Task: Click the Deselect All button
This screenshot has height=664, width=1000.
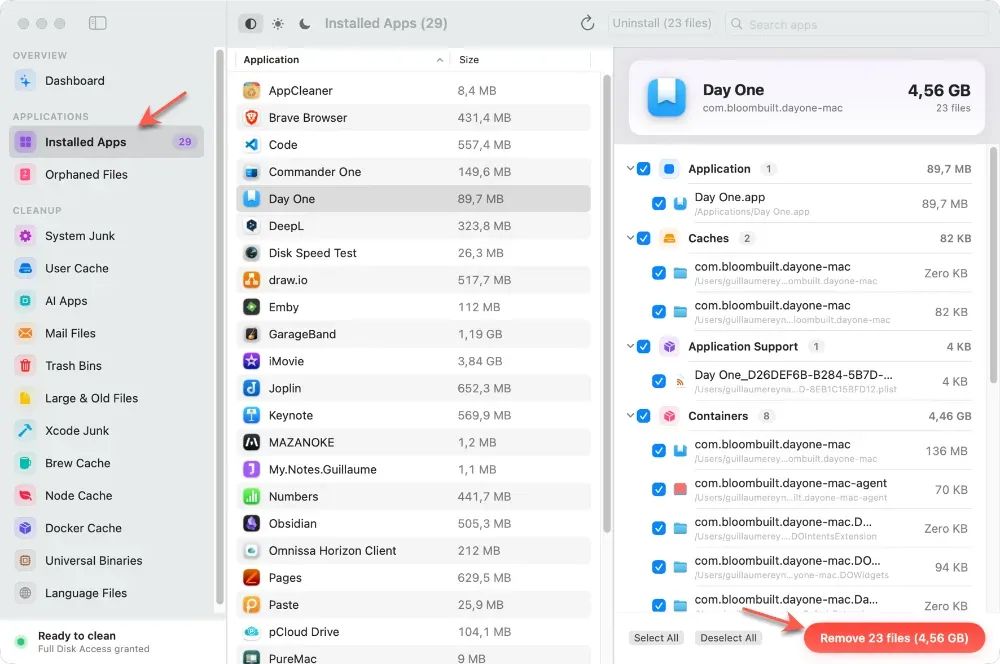Action: [x=728, y=638]
